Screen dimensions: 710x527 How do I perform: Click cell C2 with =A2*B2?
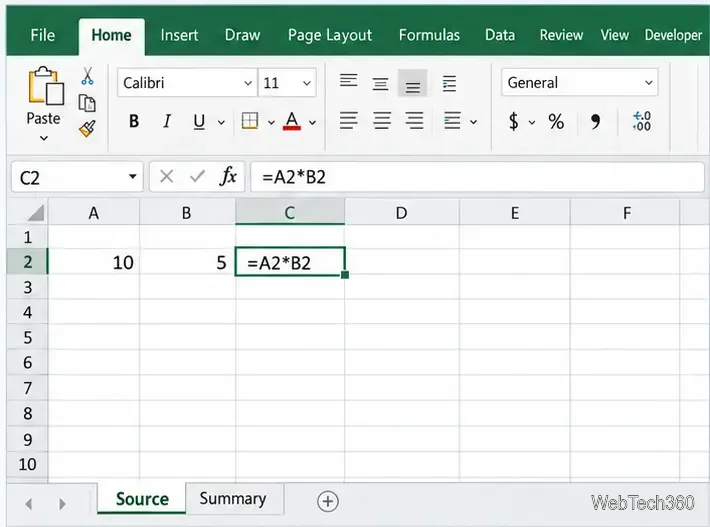coord(290,262)
